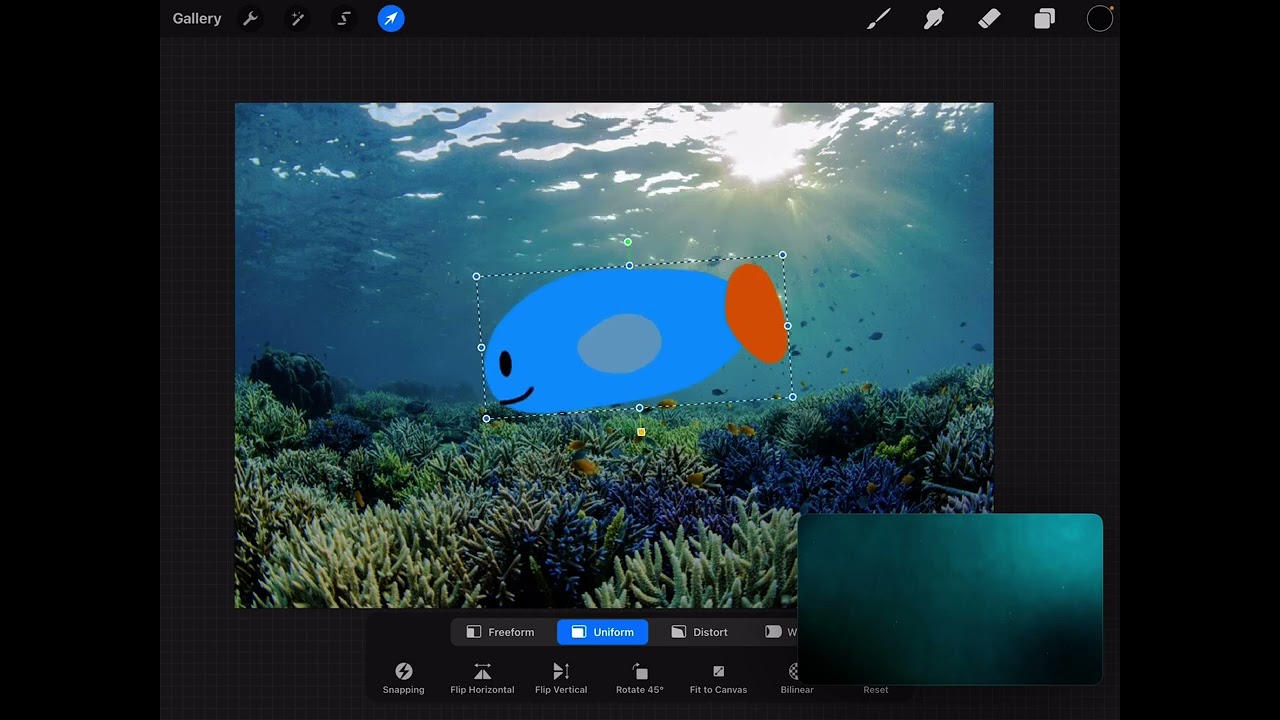Return to the Gallery
The width and height of the screenshot is (1280, 720).
pos(197,19)
